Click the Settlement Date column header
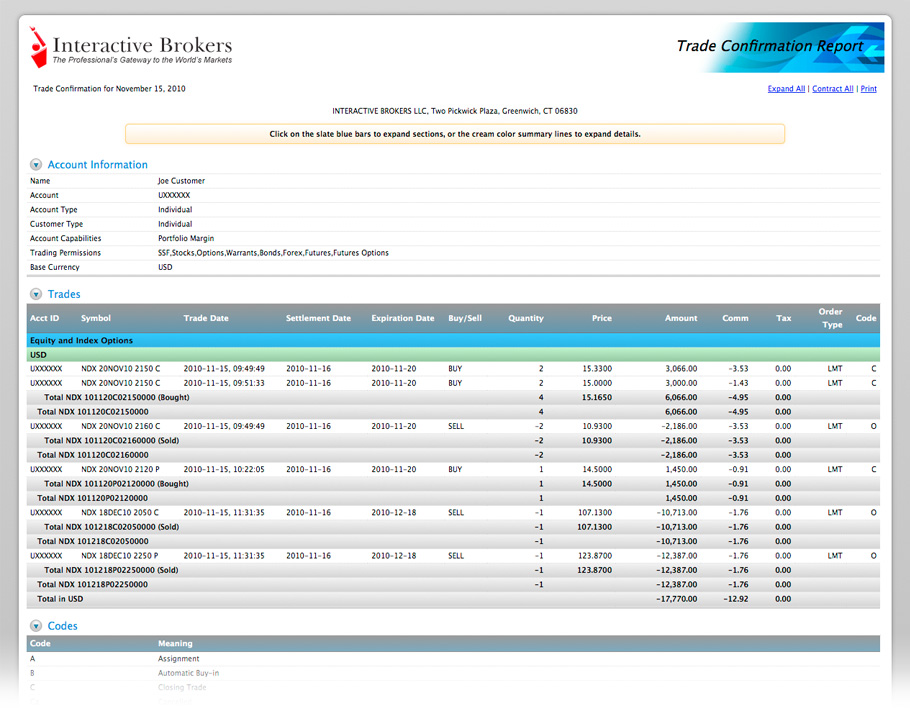 coord(318,318)
